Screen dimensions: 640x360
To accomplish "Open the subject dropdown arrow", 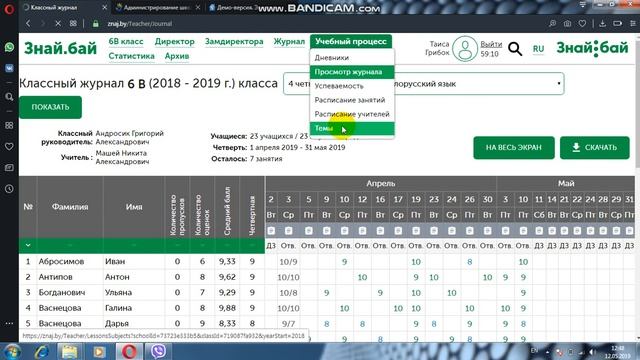I will point(559,84).
